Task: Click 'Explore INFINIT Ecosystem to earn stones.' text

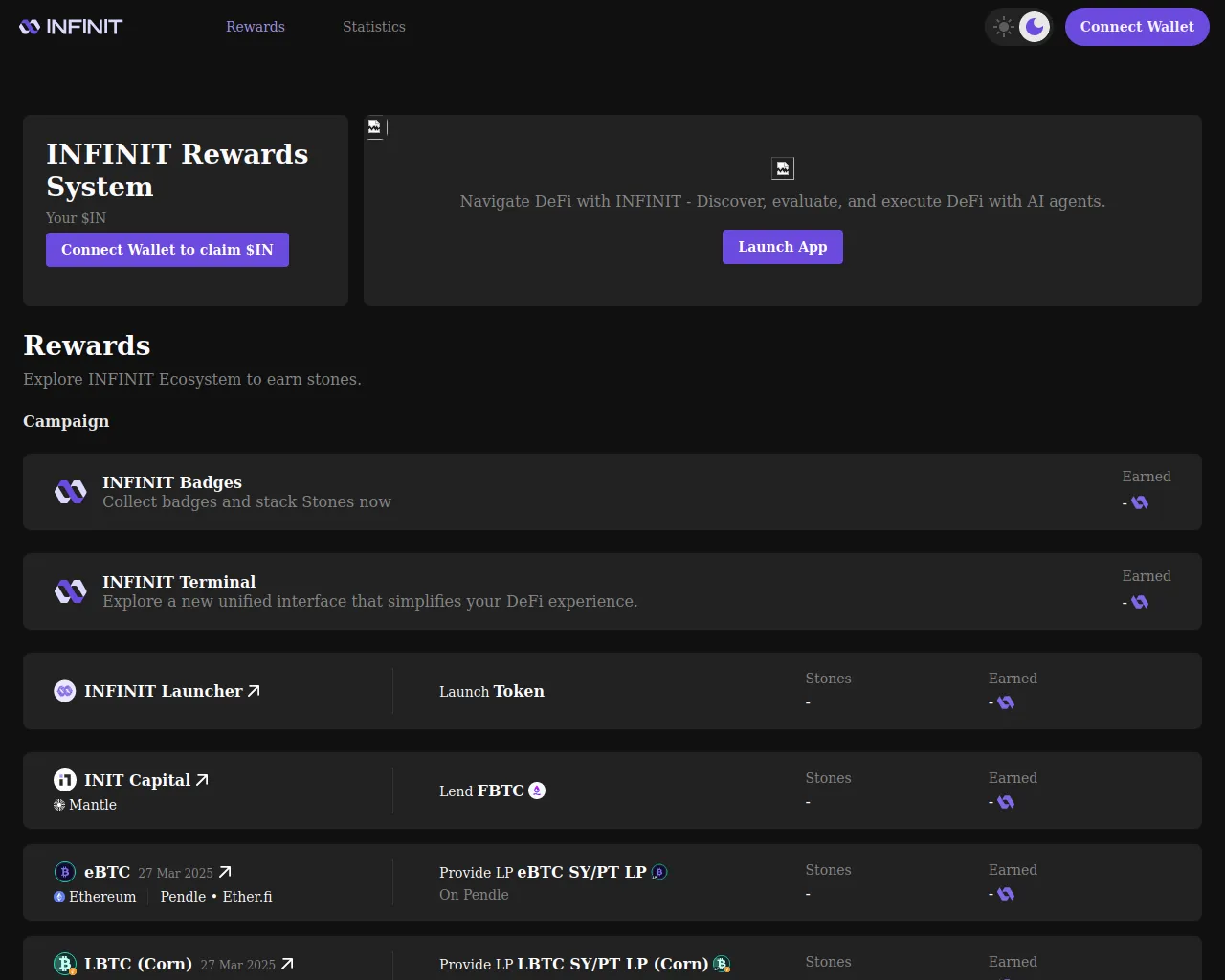Action: (x=192, y=379)
